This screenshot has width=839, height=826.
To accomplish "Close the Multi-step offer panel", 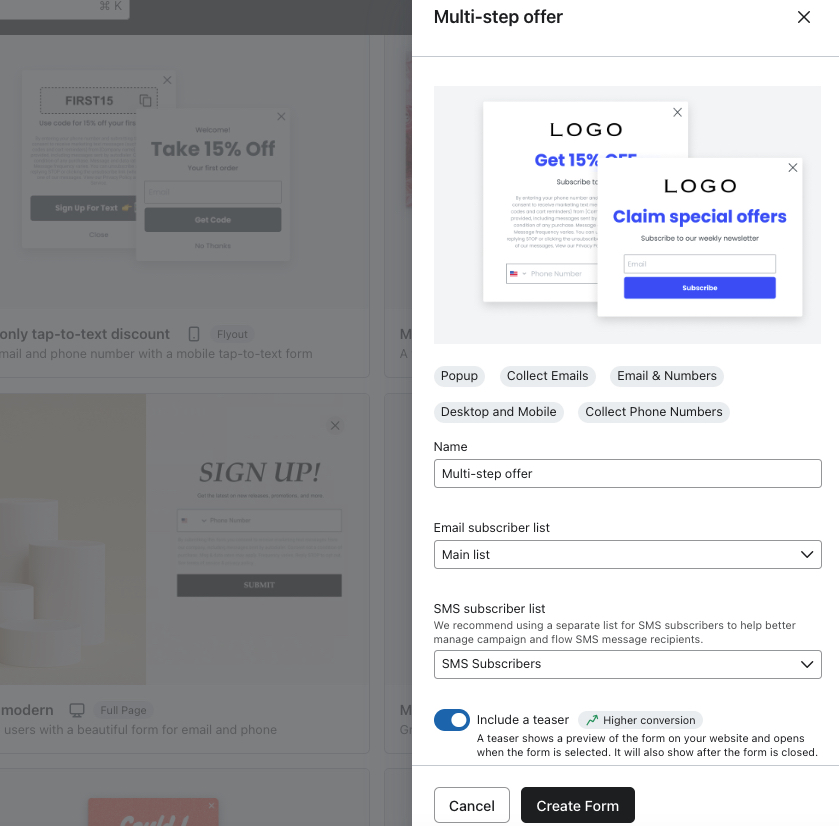I will [x=804, y=17].
